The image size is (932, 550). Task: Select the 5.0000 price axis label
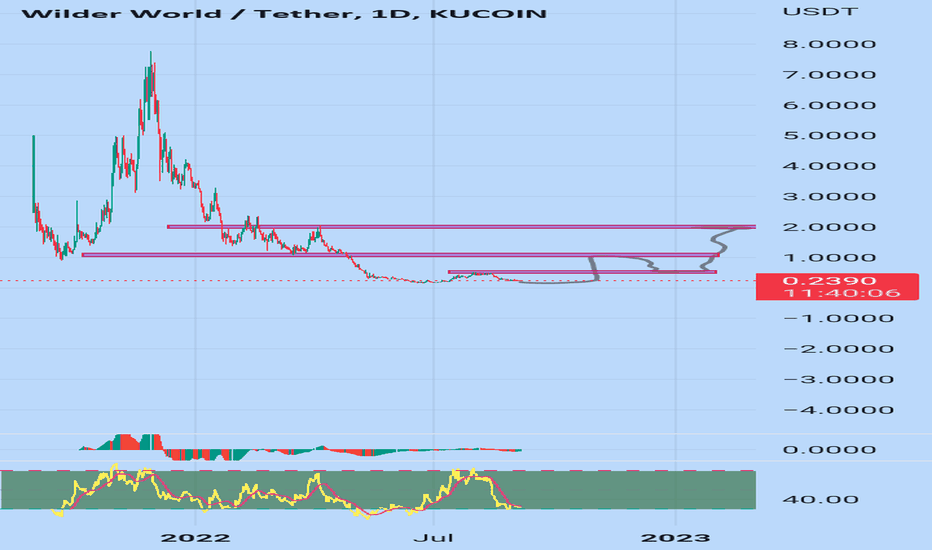point(829,136)
